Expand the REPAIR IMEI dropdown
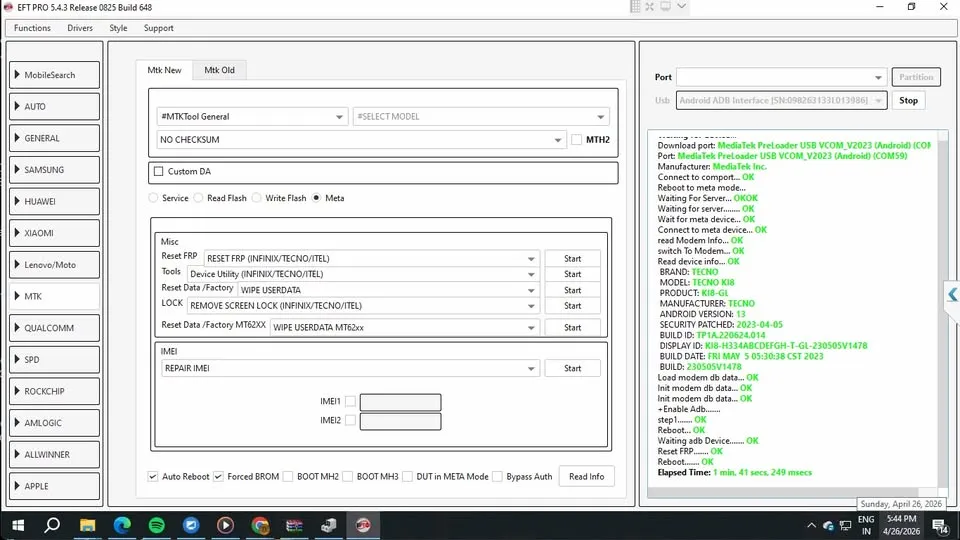This screenshot has width=960, height=540. coord(350,368)
